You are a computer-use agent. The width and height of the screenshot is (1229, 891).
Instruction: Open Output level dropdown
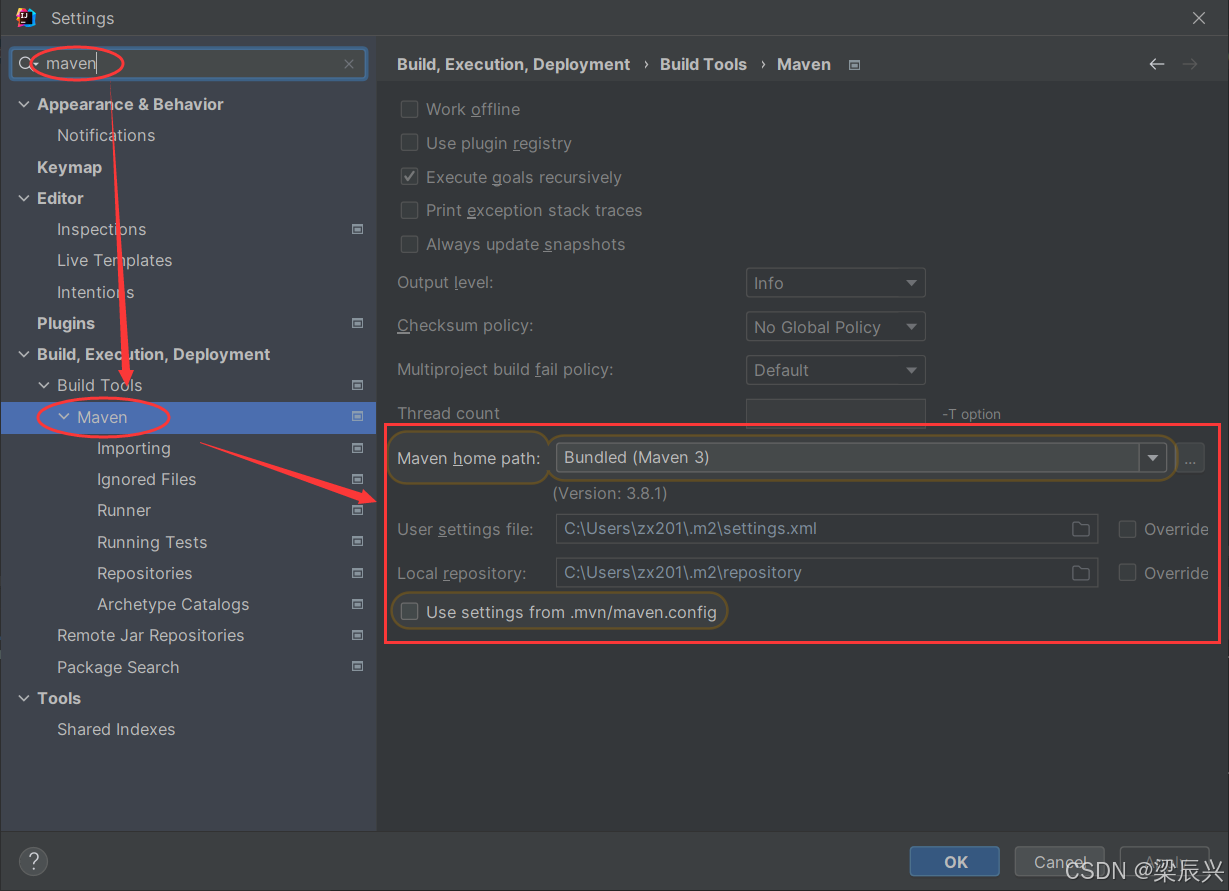point(835,283)
